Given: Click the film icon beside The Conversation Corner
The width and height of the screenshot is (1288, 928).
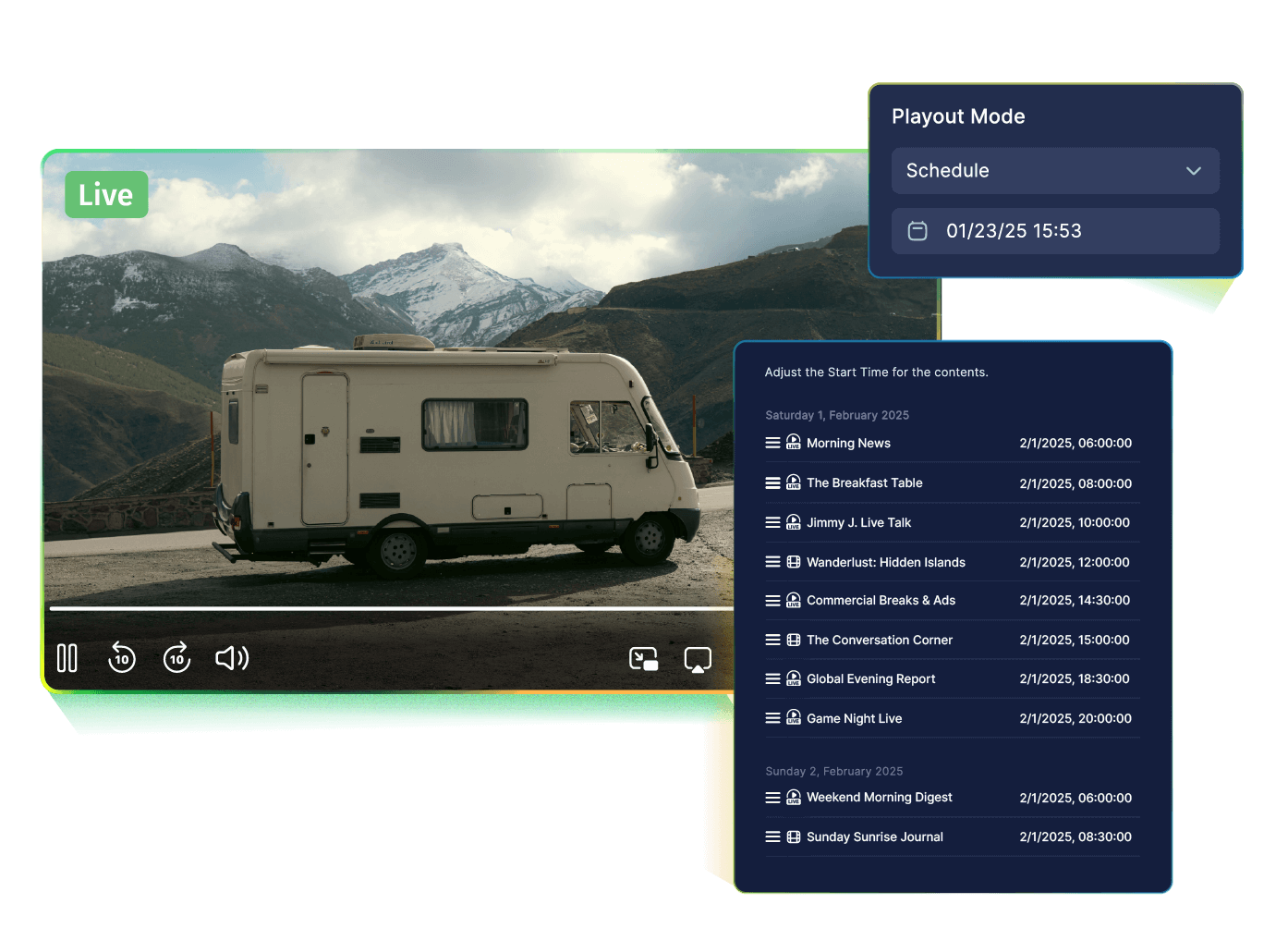Looking at the screenshot, I should click(794, 639).
